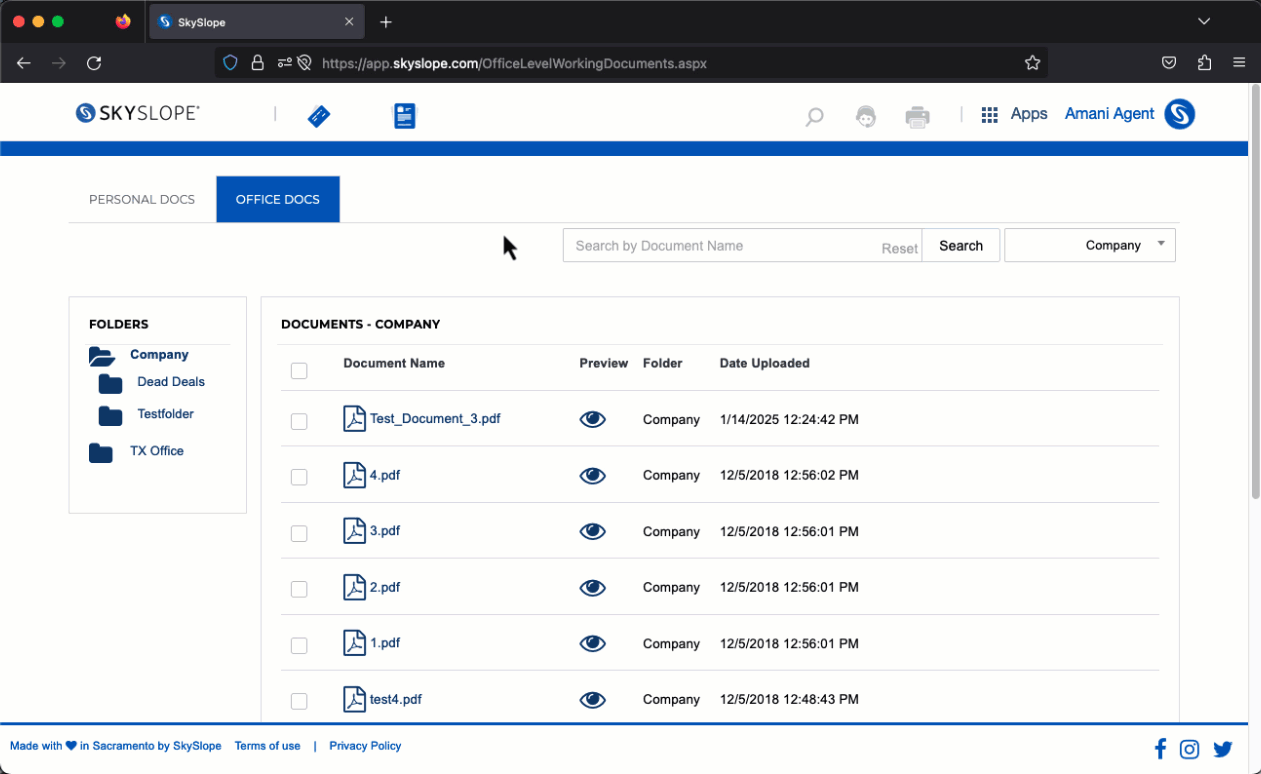Screen dimensions: 1261x774
Task: Click the Save to Pocket icon
Action: point(1169,63)
